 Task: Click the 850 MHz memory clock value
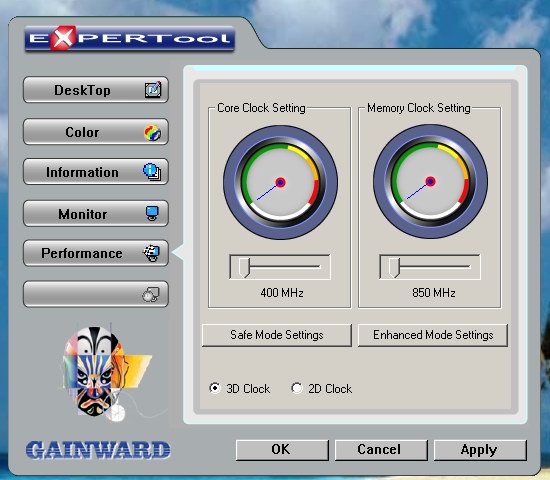point(434,293)
